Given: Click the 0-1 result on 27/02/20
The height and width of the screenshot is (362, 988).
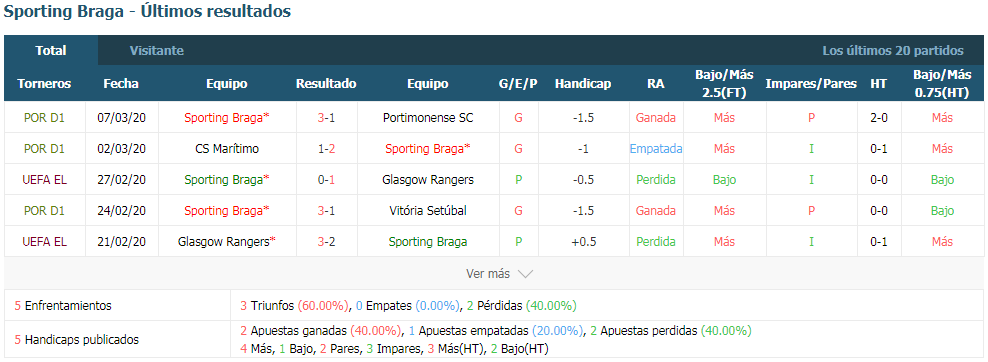Looking at the screenshot, I should tap(326, 179).
